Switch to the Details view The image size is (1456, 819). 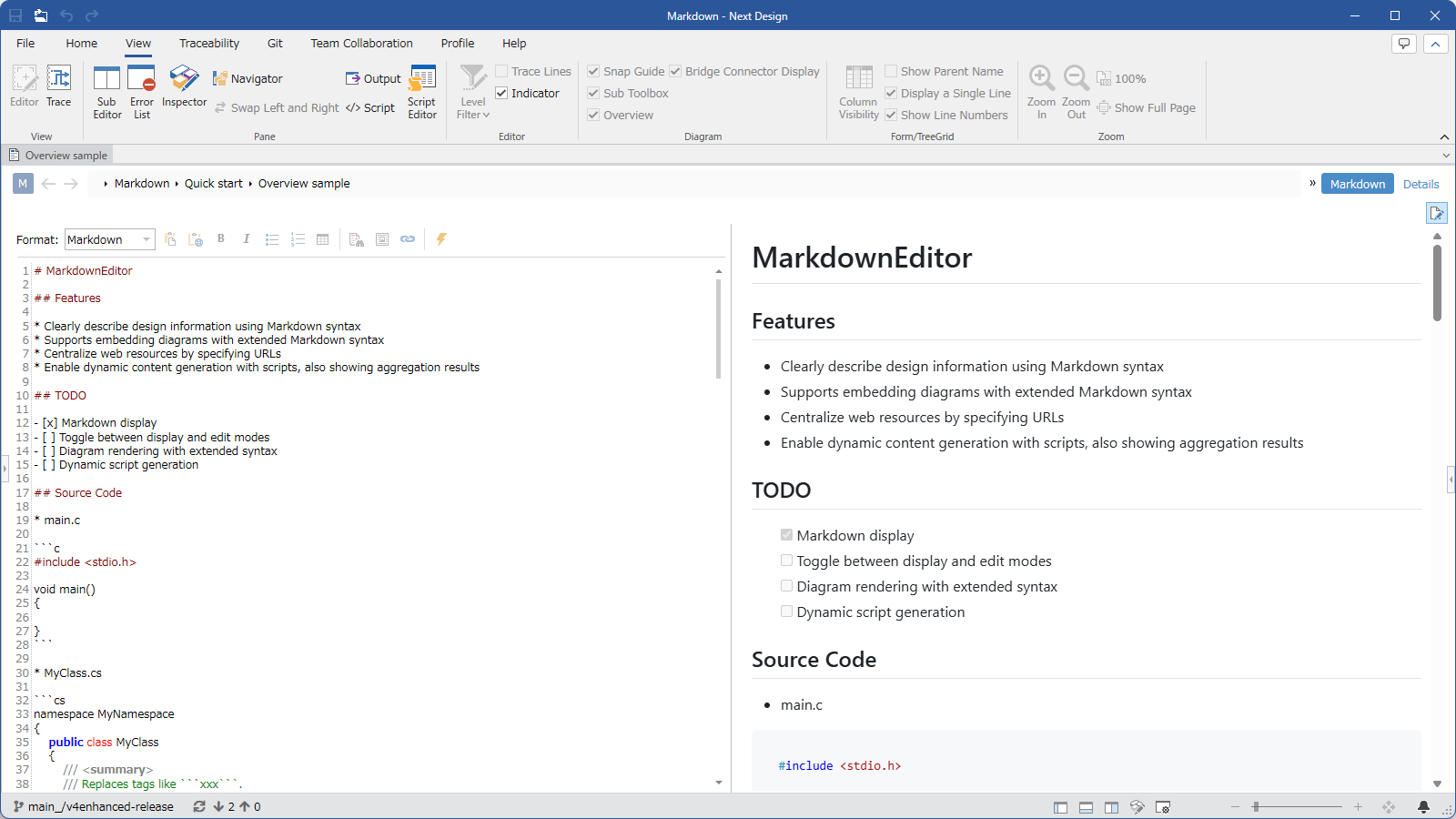tap(1421, 184)
